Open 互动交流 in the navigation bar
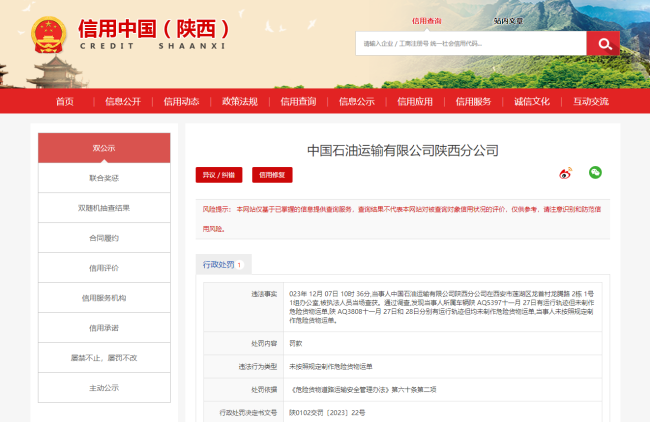Image resolution: width=650 pixels, height=422 pixels. [591, 102]
